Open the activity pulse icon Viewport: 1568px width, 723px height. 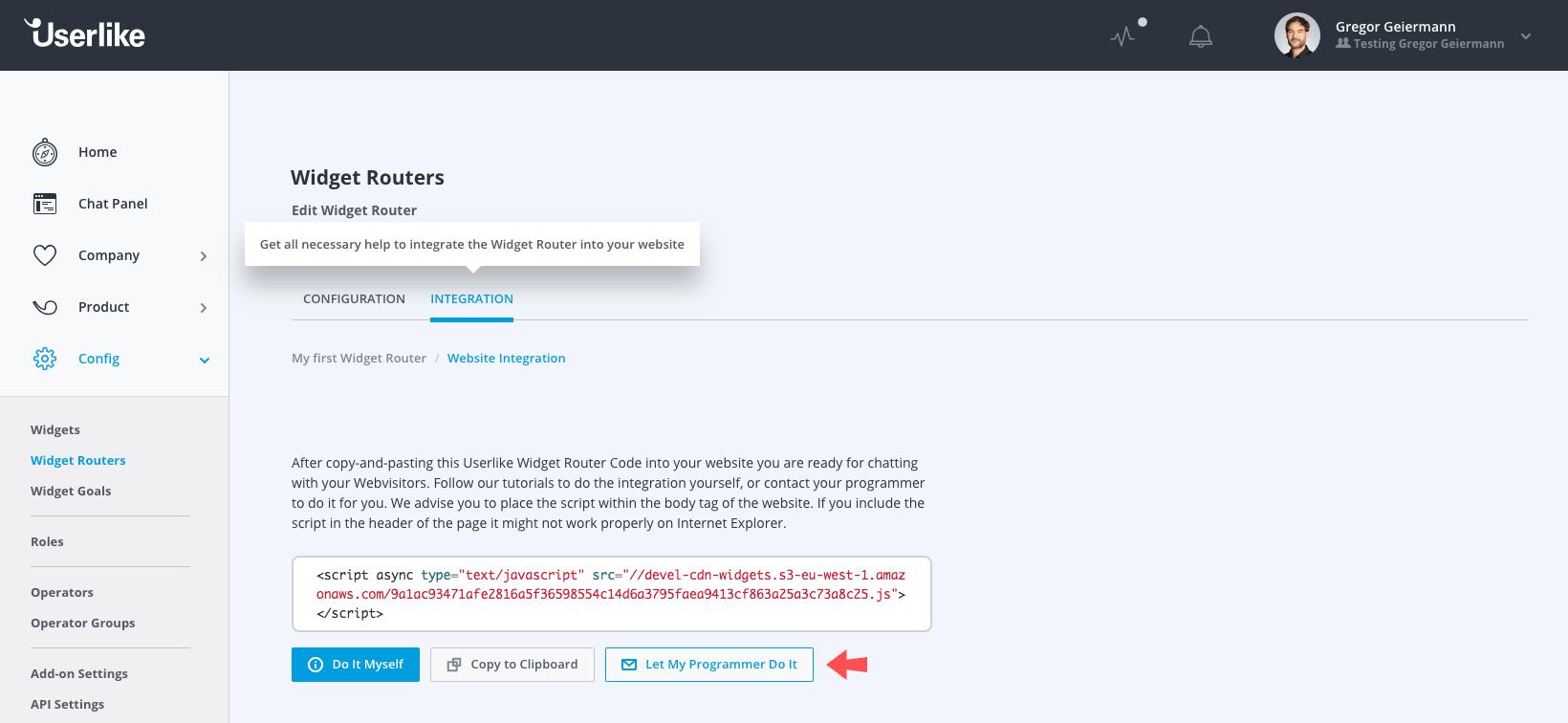[x=1122, y=36]
